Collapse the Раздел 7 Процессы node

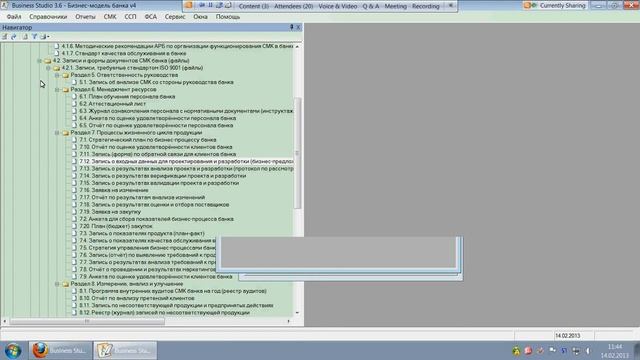pos(57,133)
